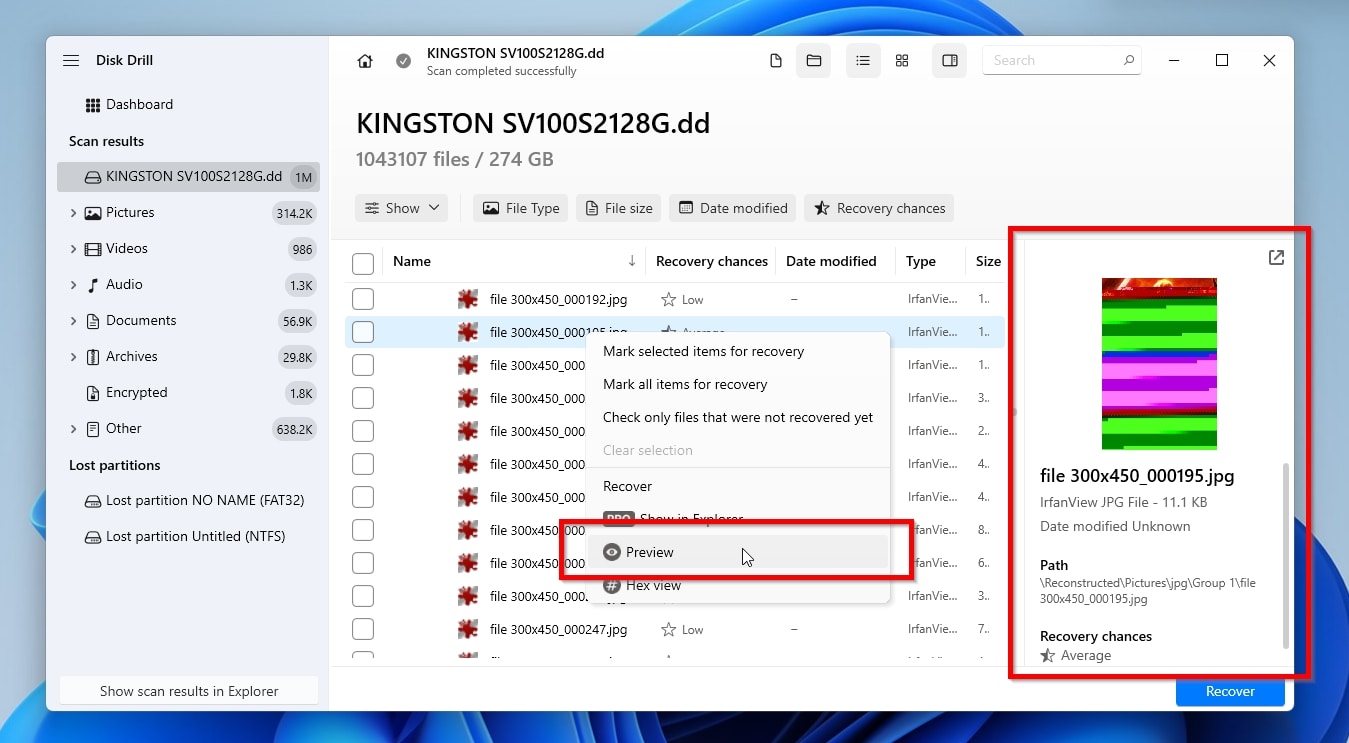Check the box for file 300x450_000192.jpg
The image size is (1349, 743).
tap(363, 299)
